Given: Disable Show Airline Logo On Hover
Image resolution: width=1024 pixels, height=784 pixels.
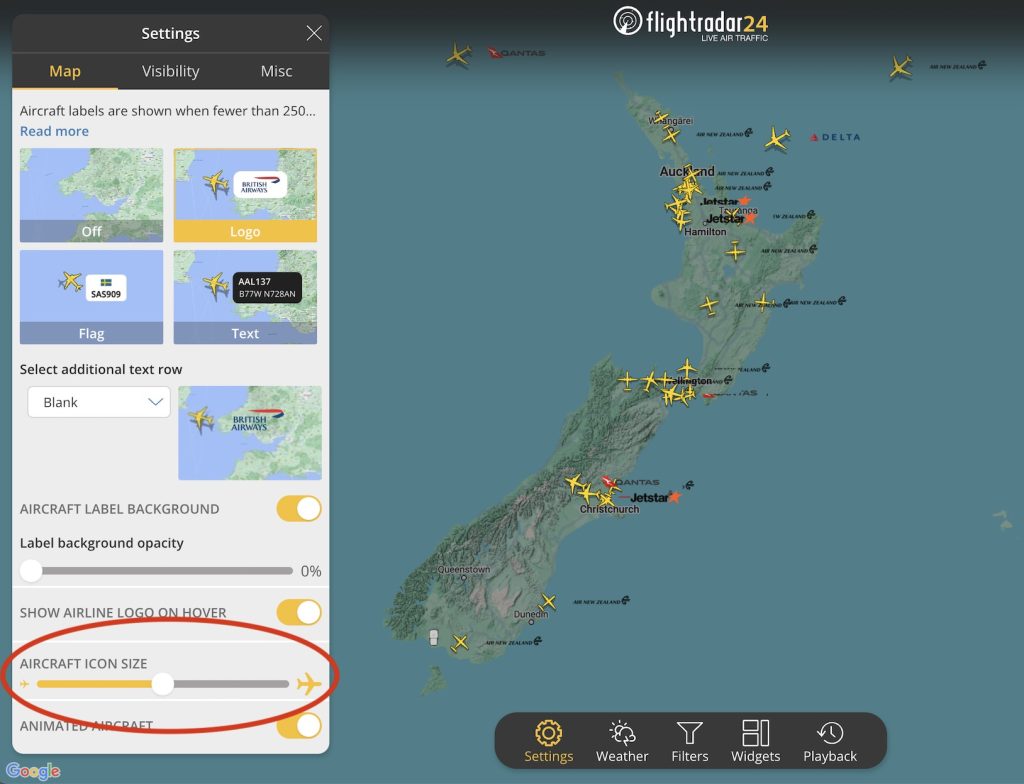Looking at the screenshot, I should click(299, 613).
